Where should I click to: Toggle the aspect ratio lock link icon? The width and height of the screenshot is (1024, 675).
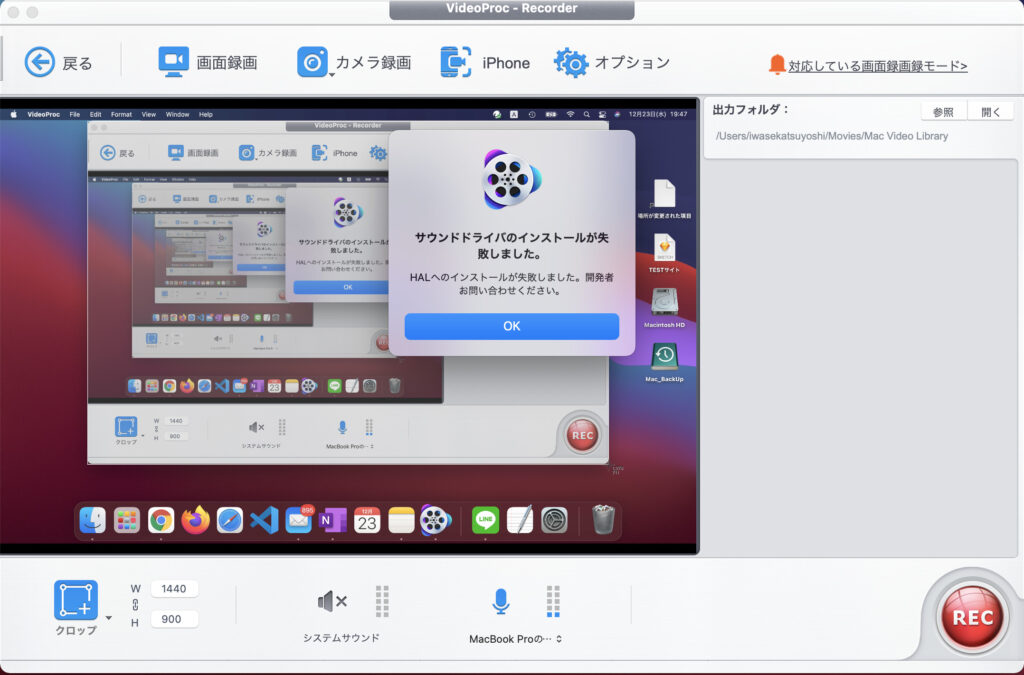[x=135, y=604]
